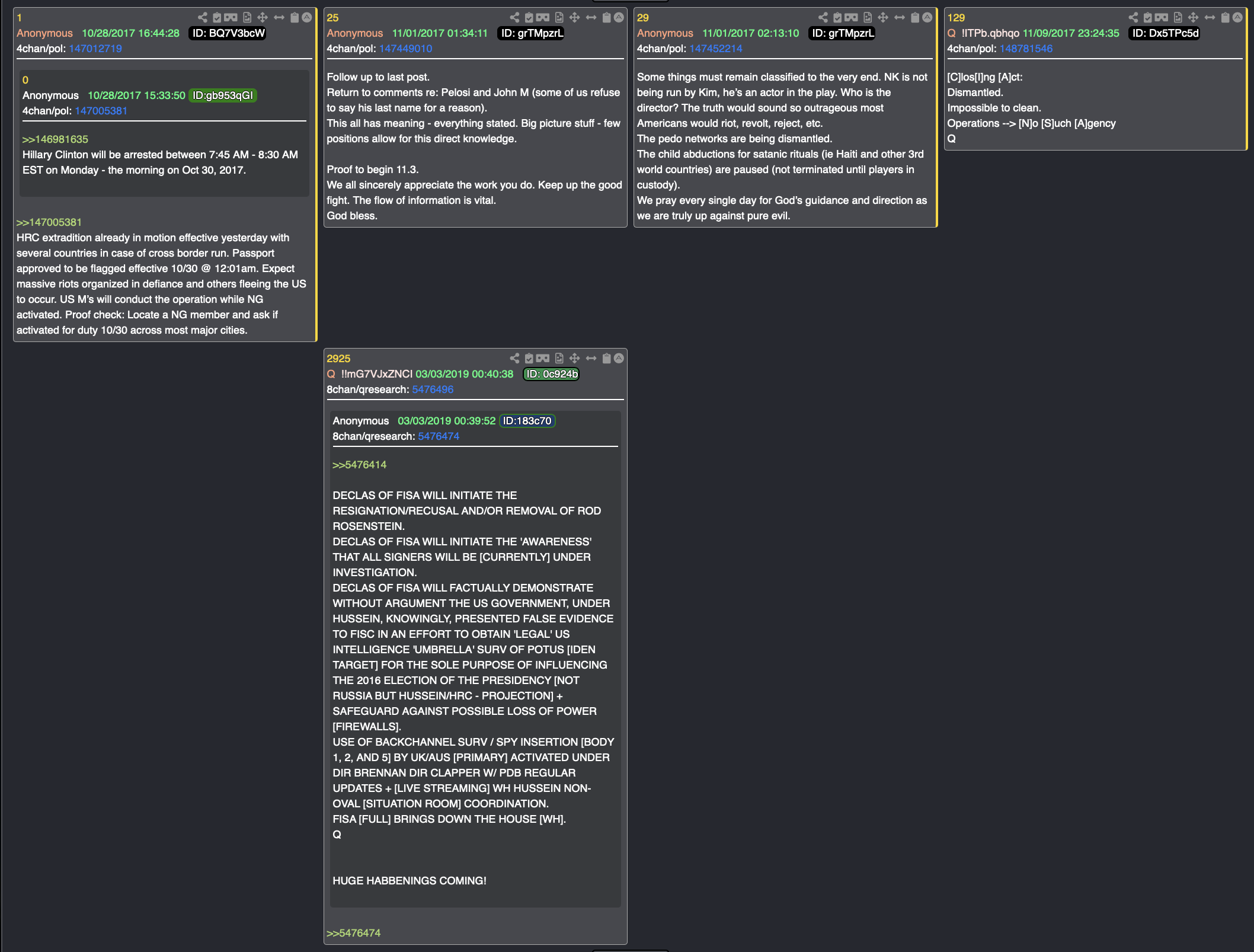This screenshot has height=952, width=1254.
Task: Open 4chan/pol link 147449010
Action: [x=406, y=49]
